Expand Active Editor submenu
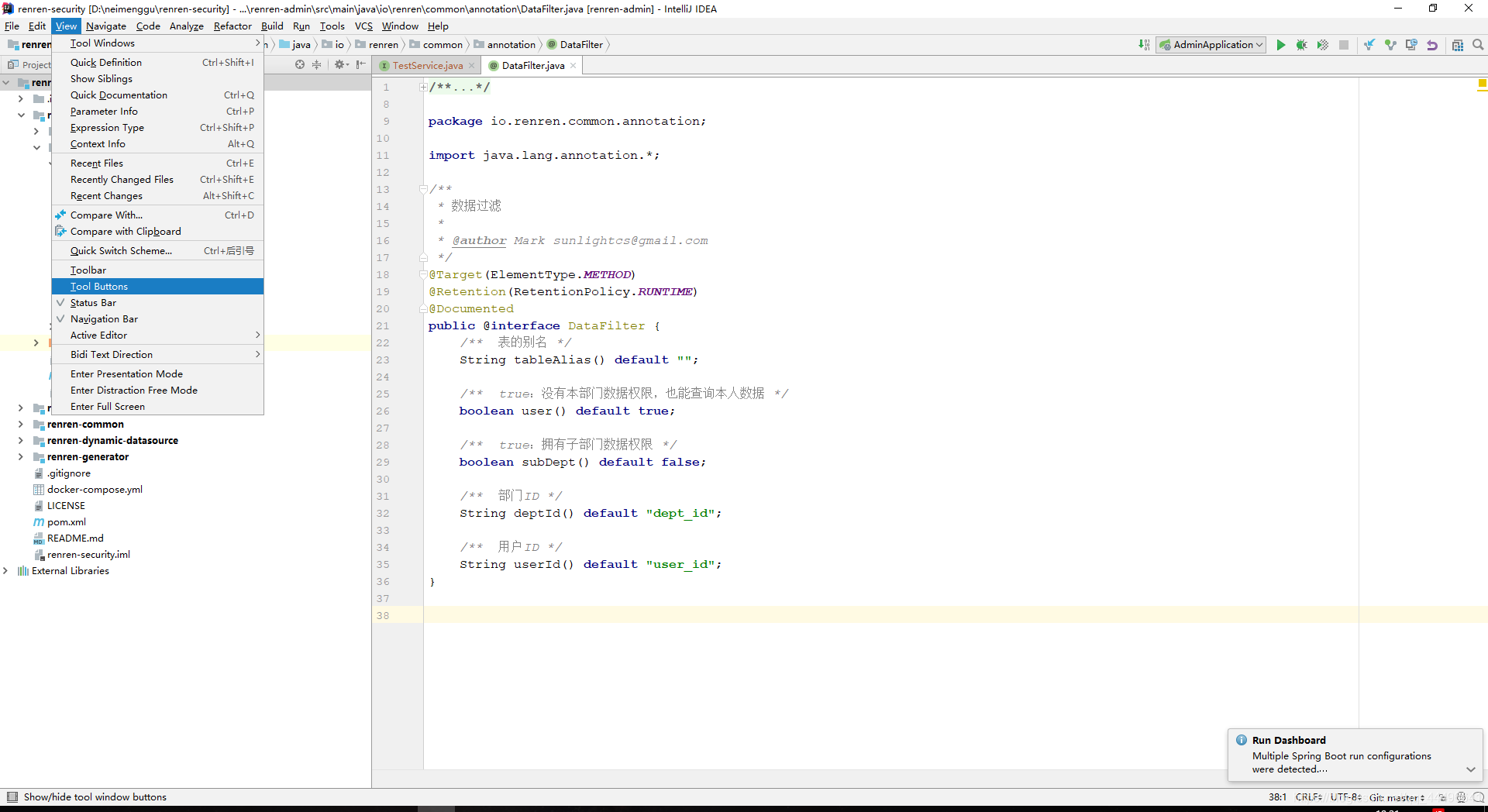The height and width of the screenshot is (812, 1488). 158,335
